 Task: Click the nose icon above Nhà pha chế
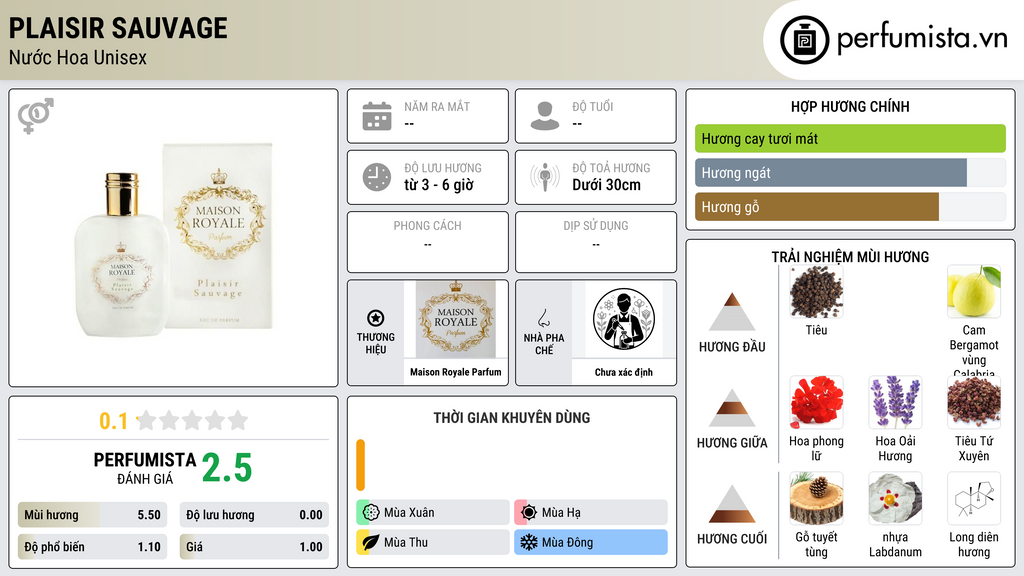pyautogui.click(x=543, y=318)
